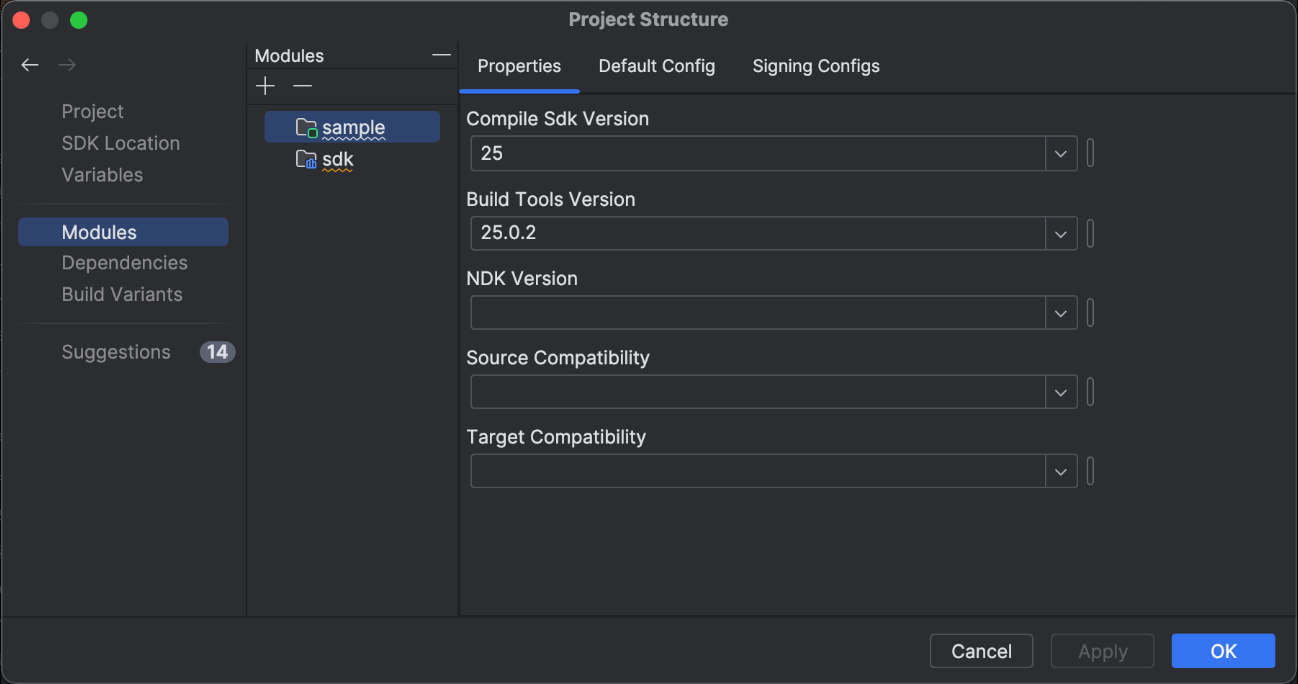The height and width of the screenshot is (684, 1298).
Task: Click the variable binding handle beside Compile Sdk Version
Action: (x=1090, y=154)
